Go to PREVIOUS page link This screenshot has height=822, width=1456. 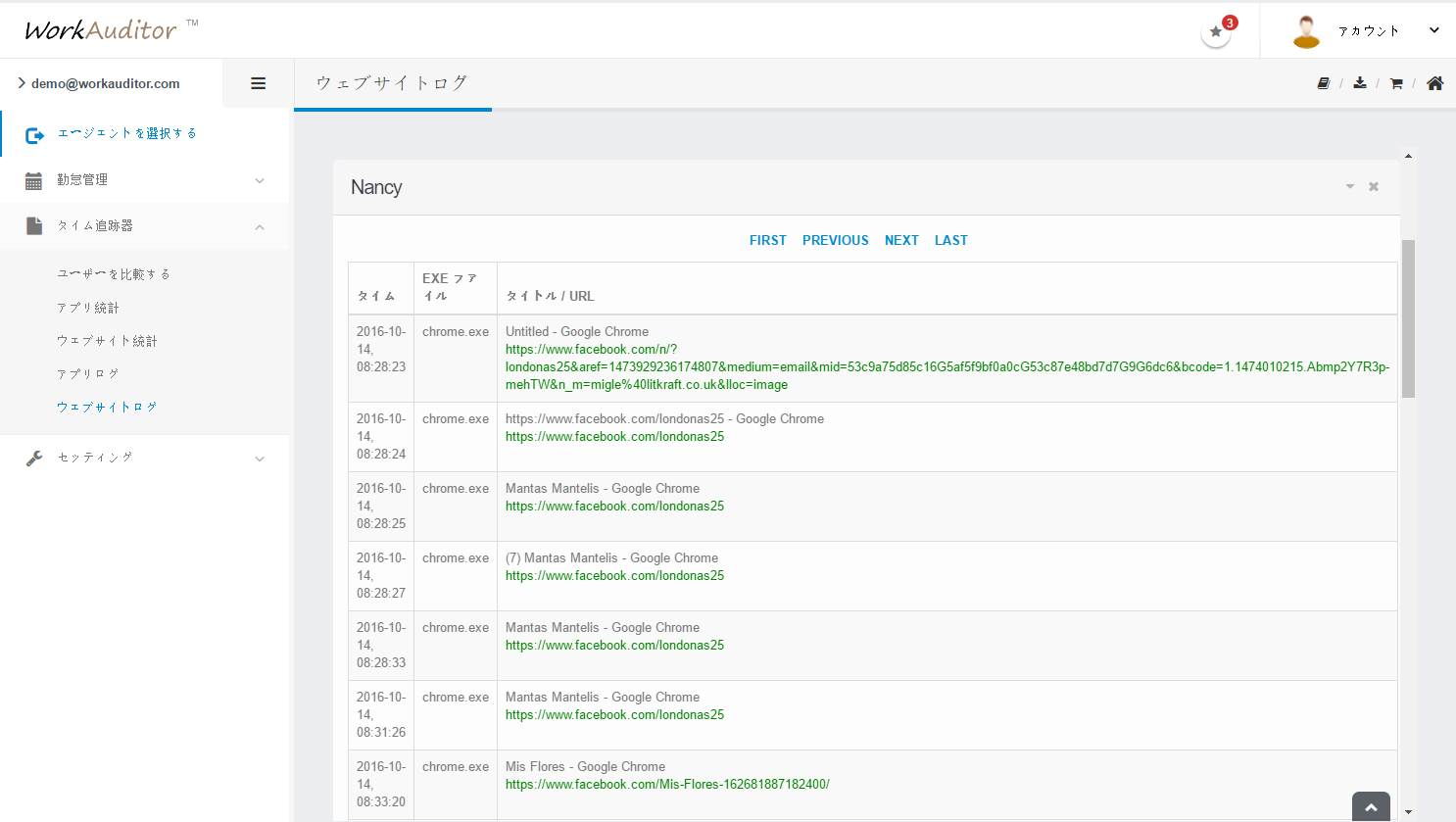[x=836, y=240]
